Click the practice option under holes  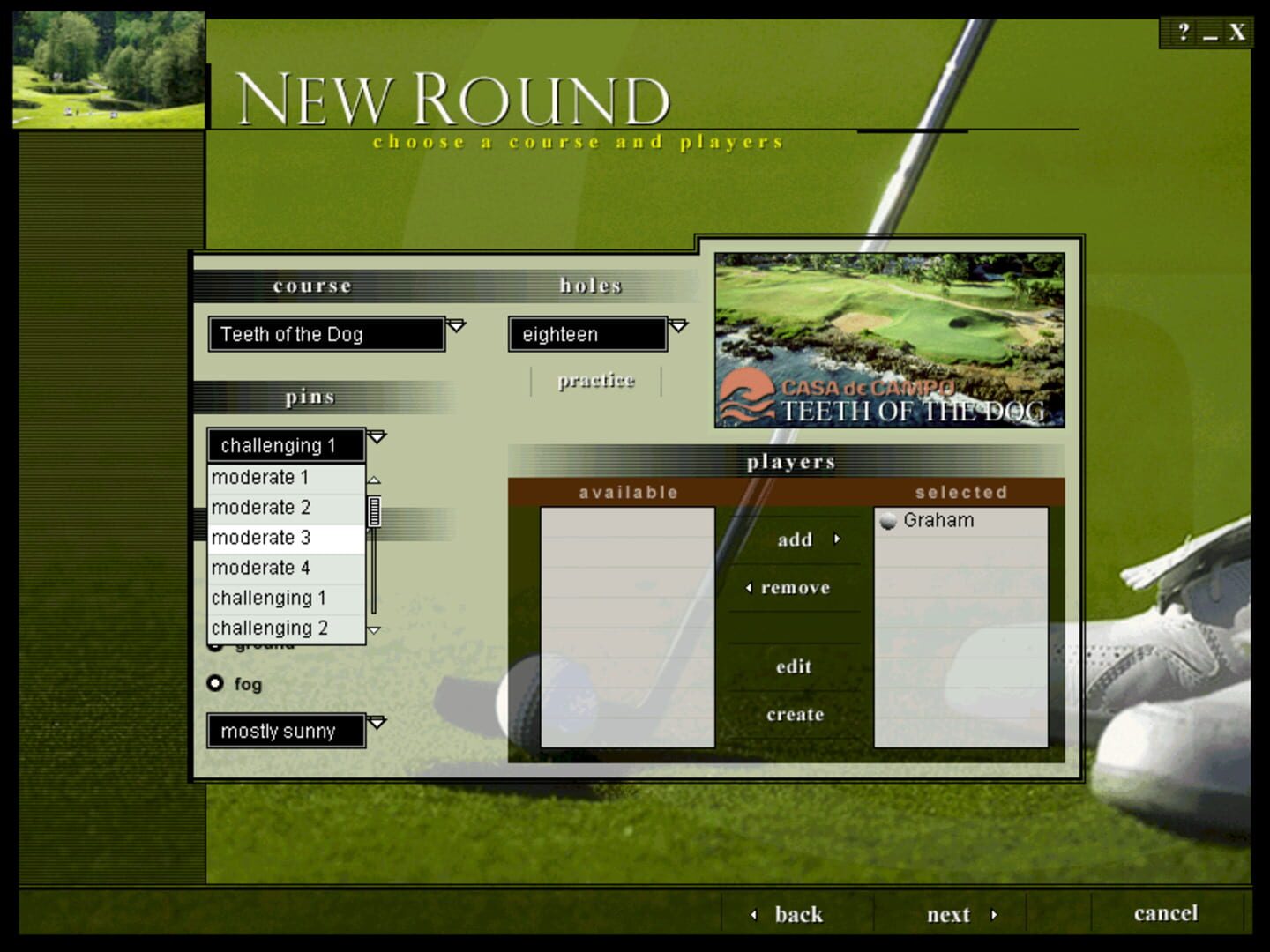(x=595, y=380)
